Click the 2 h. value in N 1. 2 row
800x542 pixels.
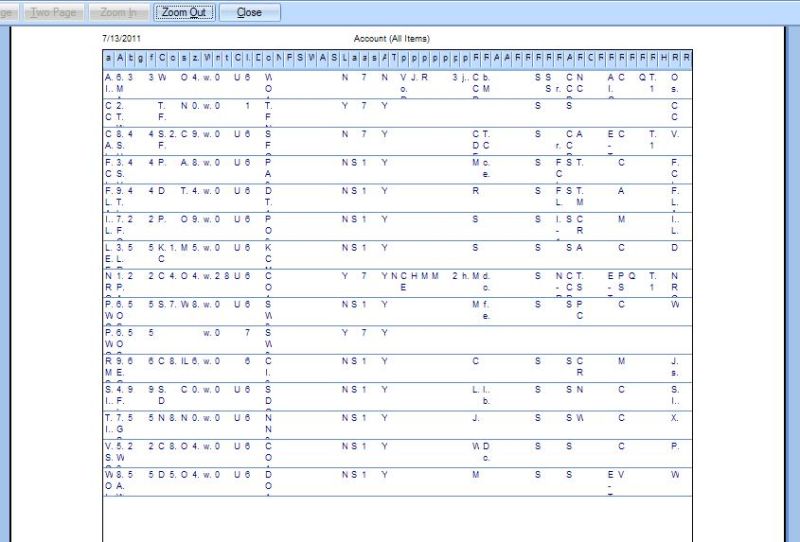(x=461, y=276)
